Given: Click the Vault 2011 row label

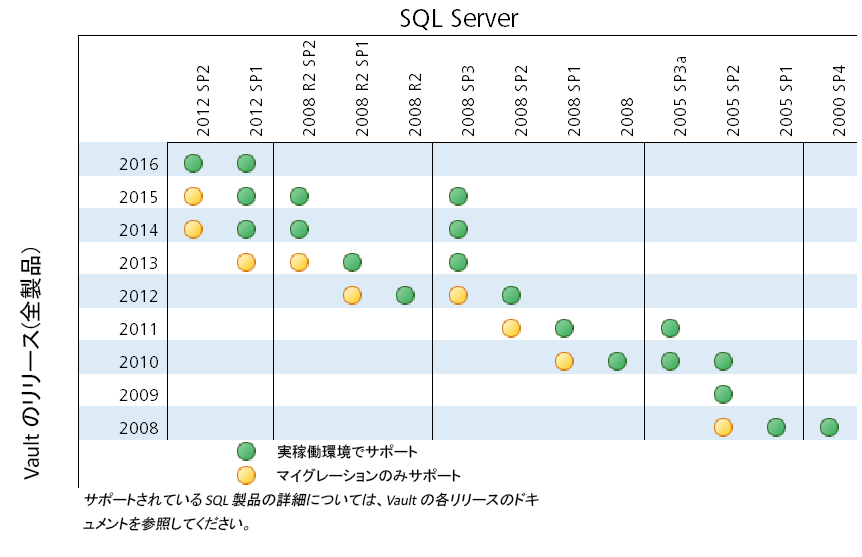Looking at the screenshot, I should [139, 329].
